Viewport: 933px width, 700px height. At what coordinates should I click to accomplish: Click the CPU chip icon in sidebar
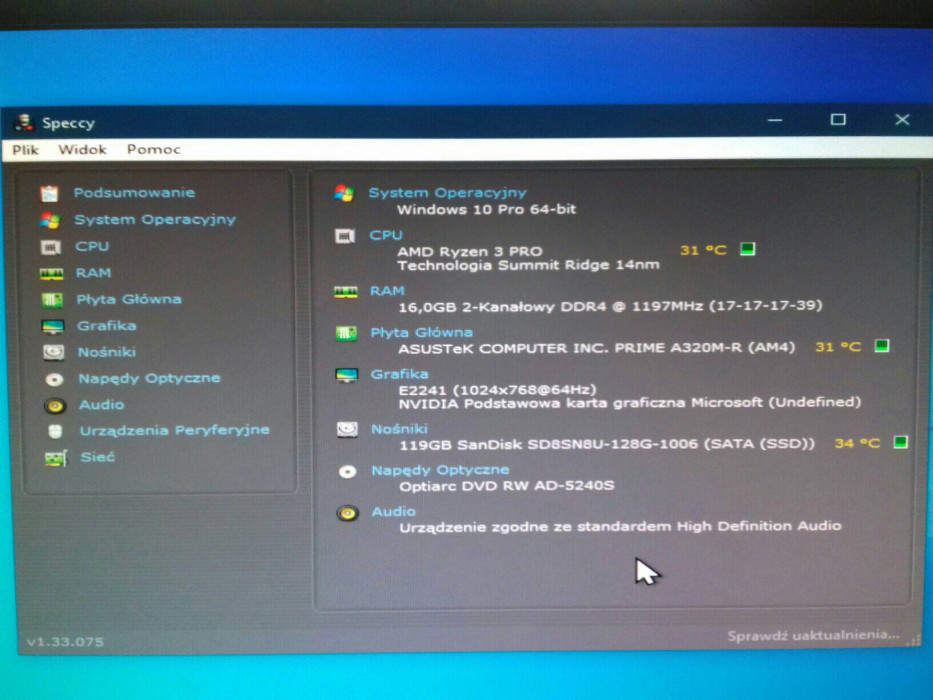[51, 247]
